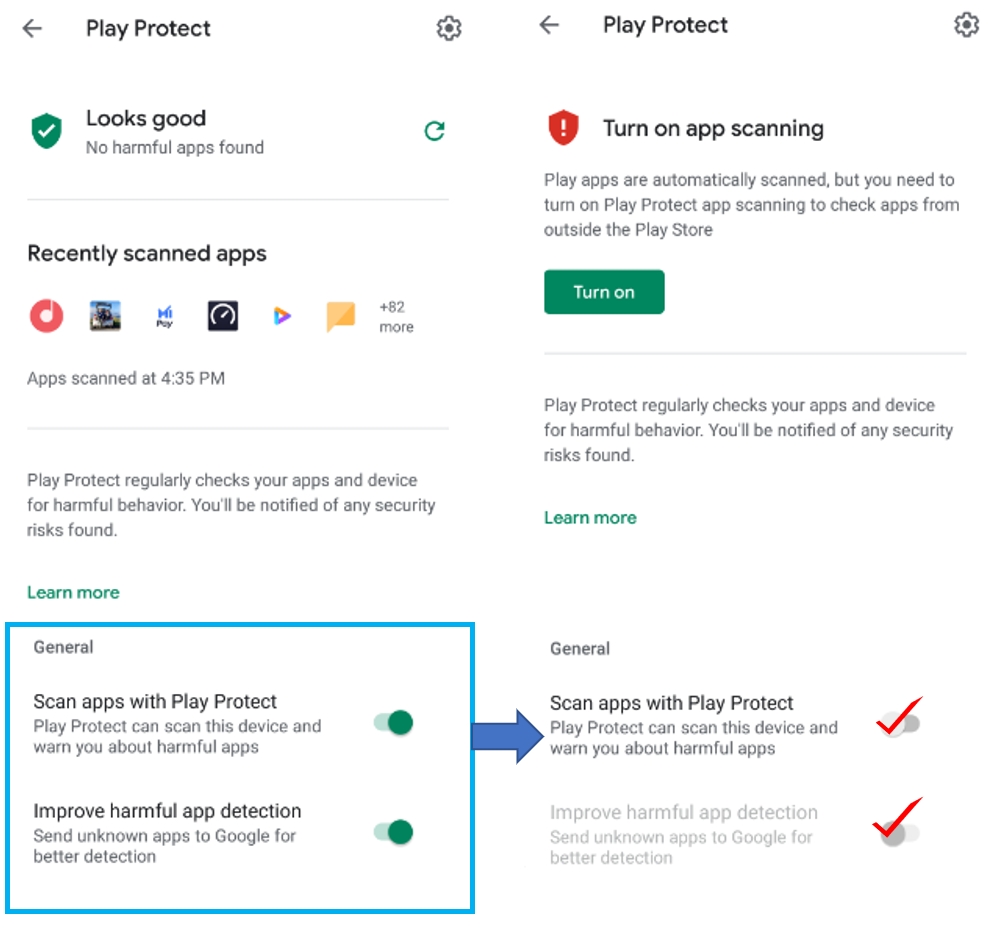Go back from the "Turn on app scanning" screen

[x=549, y=25]
